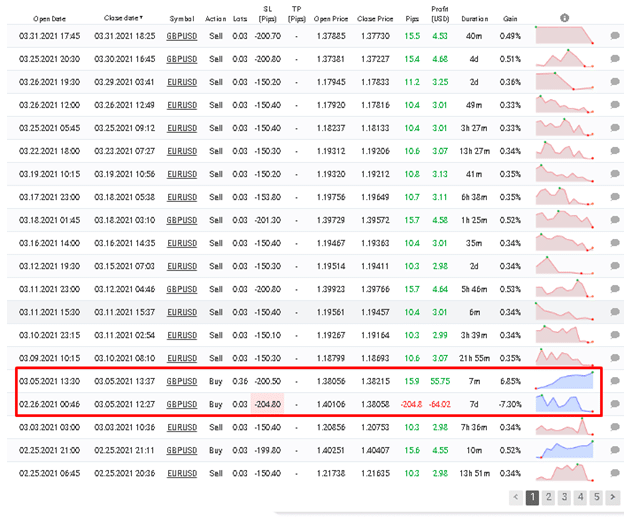Open comment icon for trade opened 03.17.2021 23:00
The width and height of the screenshot is (624, 517).
coord(614,197)
